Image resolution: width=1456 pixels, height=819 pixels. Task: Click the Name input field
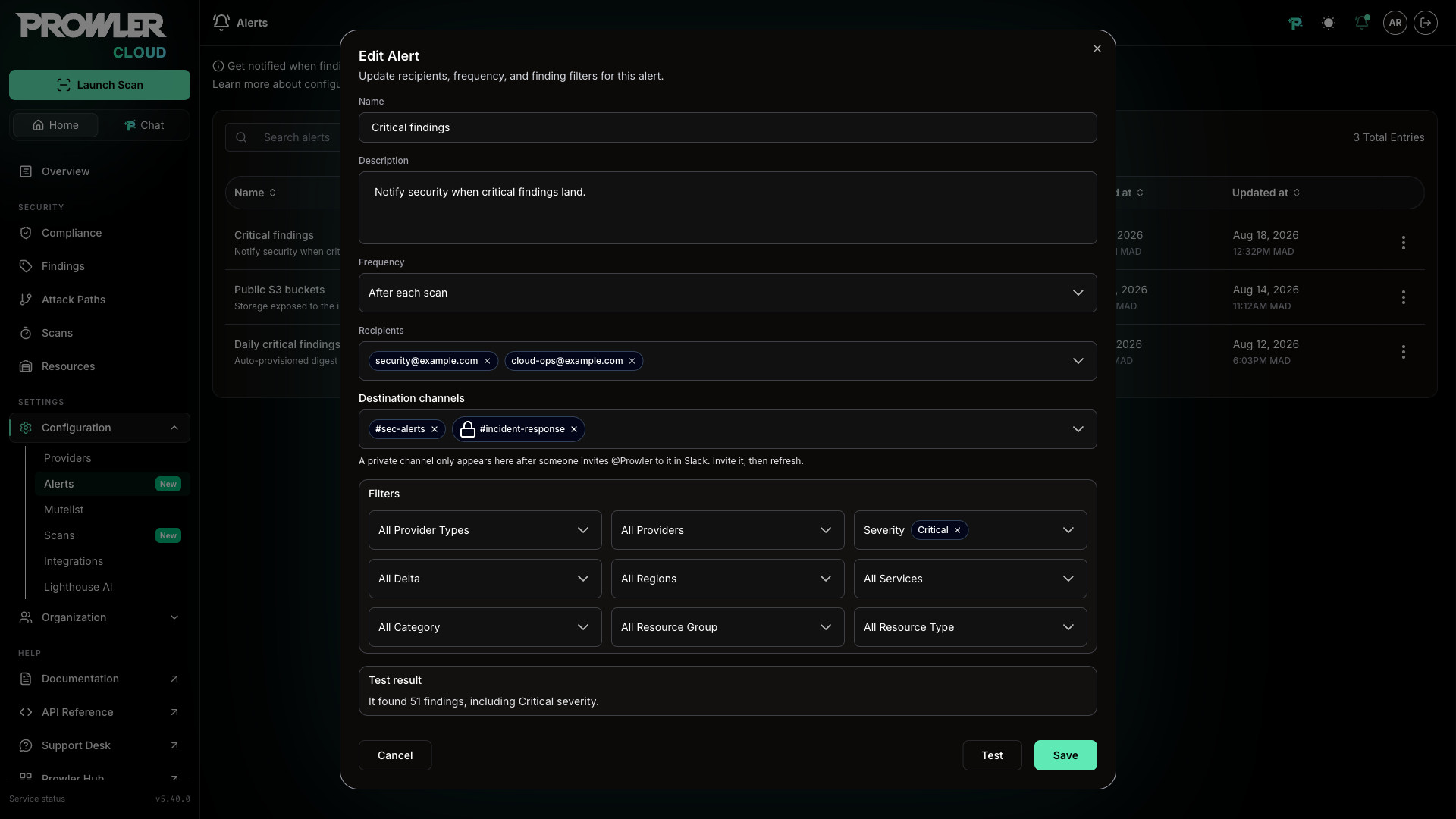[727, 127]
